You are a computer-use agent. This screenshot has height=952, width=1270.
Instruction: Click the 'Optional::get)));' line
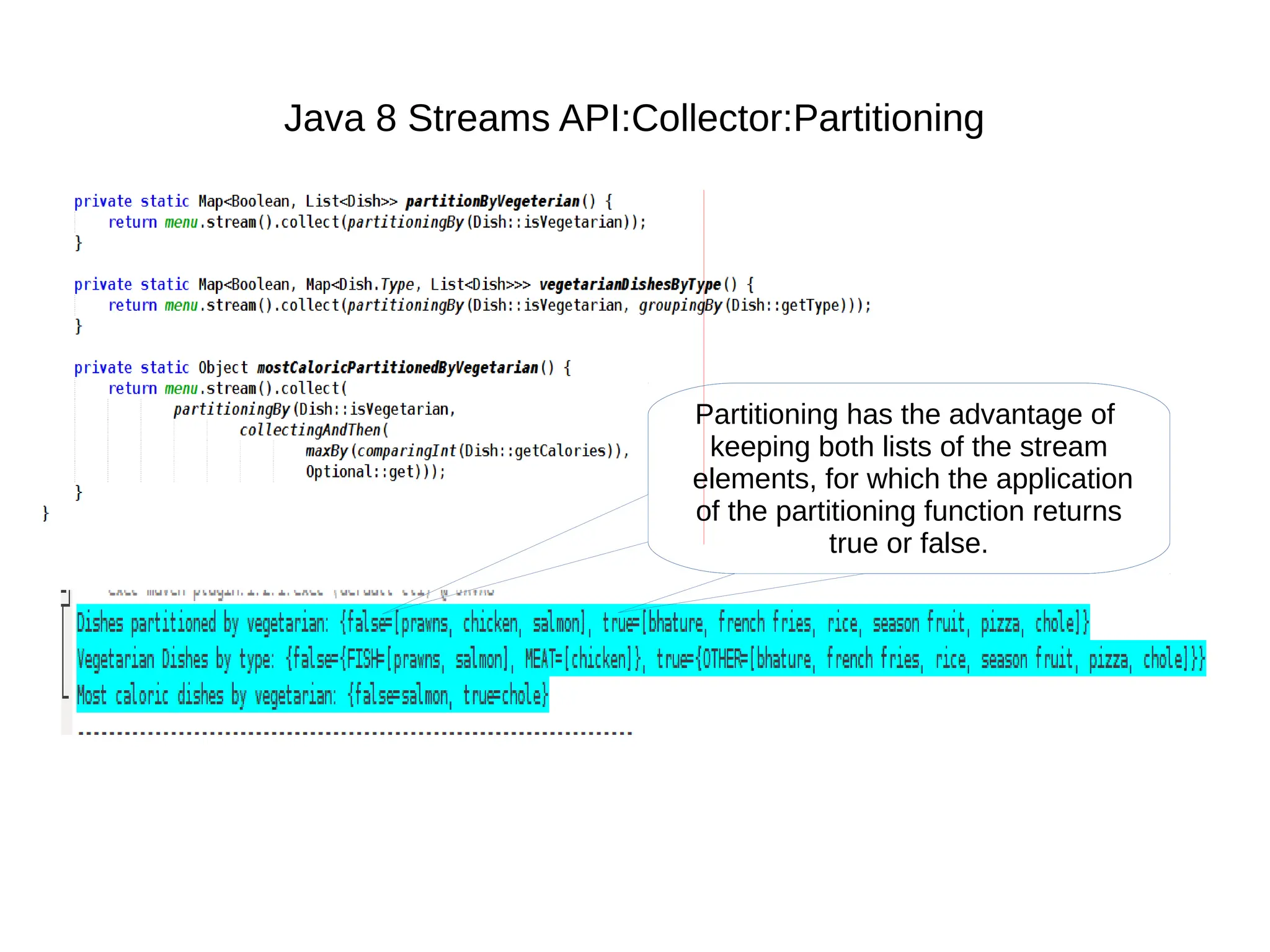376,472
